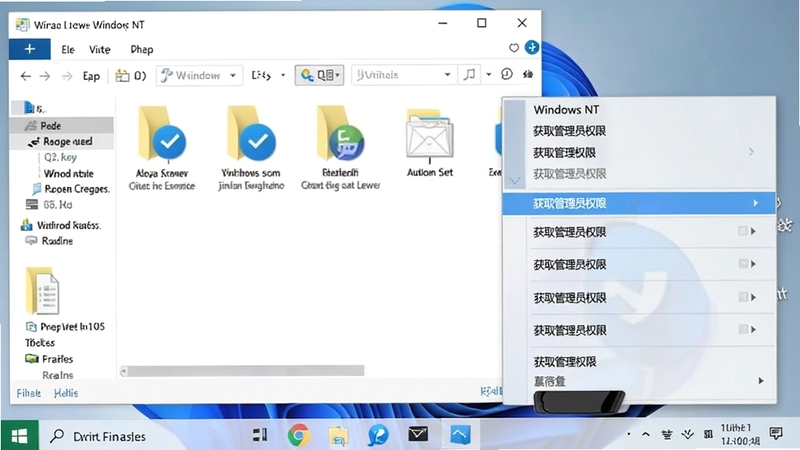
Task: Click the people icon at toolbar end
Action: pyautogui.click(x=528, y=74)
